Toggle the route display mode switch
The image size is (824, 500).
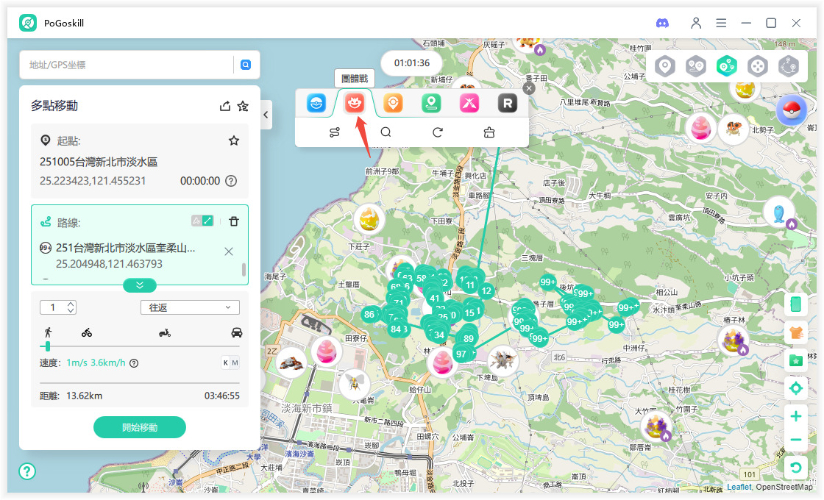202,221
